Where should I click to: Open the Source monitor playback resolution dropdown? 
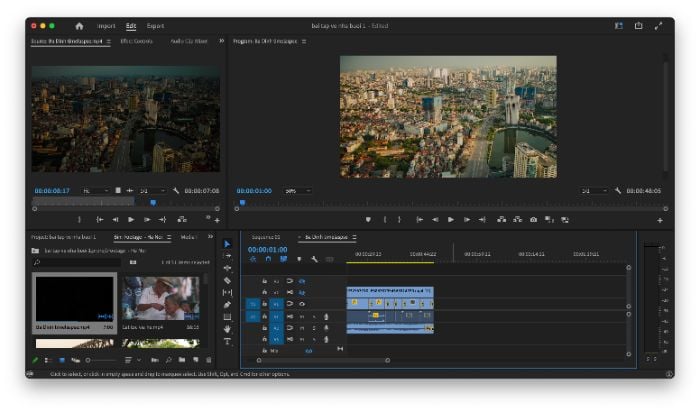click(x=153, y=191)
